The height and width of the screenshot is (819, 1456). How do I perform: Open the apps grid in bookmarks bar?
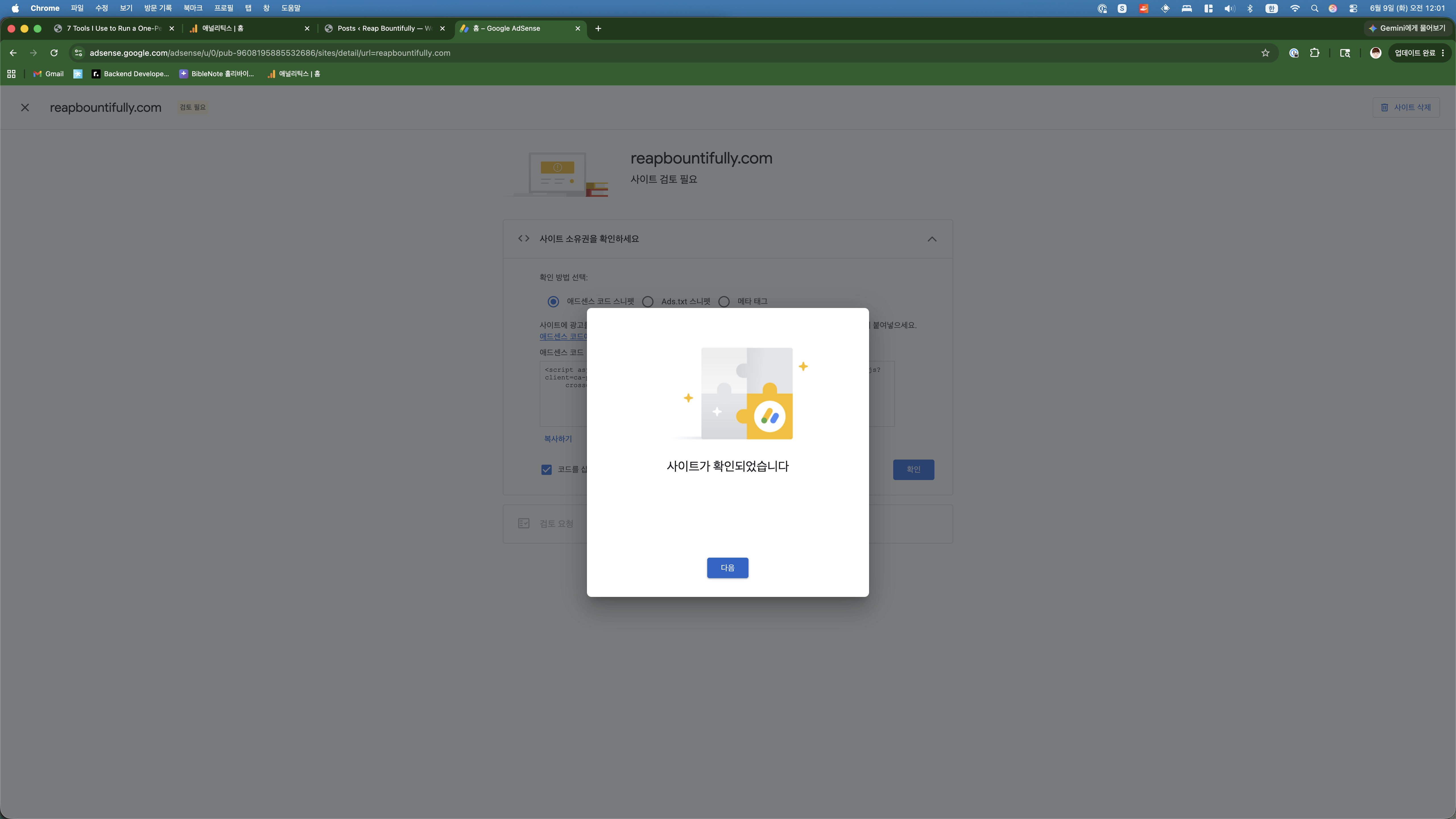coord(11,73)
